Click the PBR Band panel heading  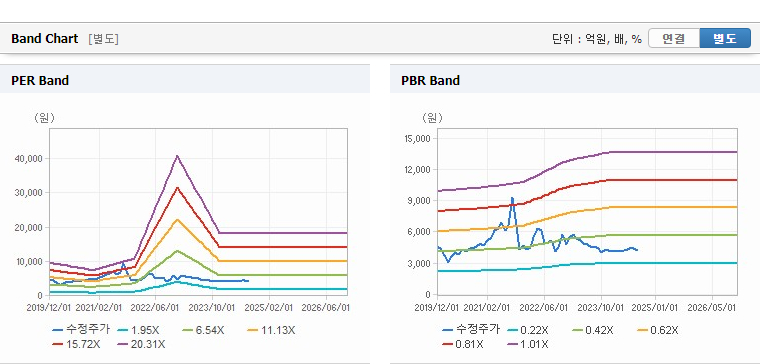[x=430, y=80]
